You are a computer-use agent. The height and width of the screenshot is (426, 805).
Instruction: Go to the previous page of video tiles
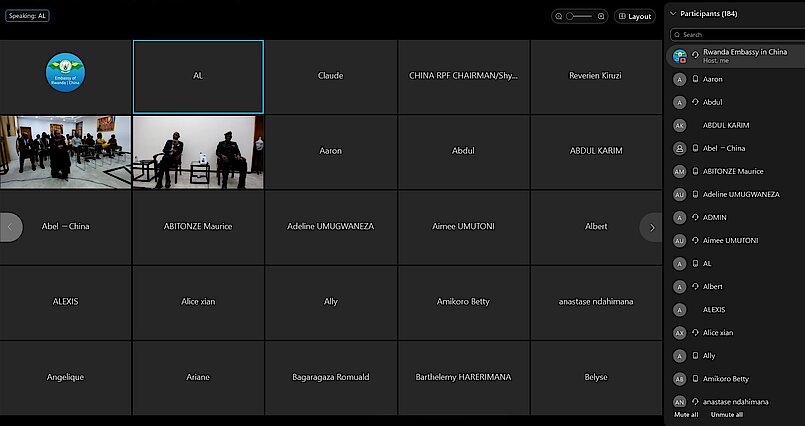[x=11, y=227]
